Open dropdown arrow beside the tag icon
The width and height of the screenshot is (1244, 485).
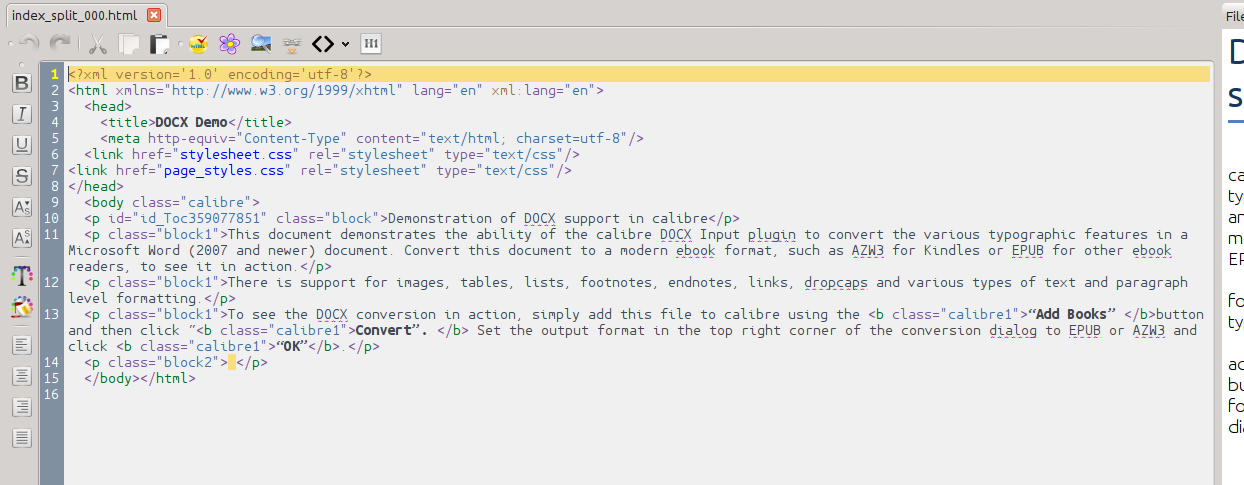(x=345, y=44)
